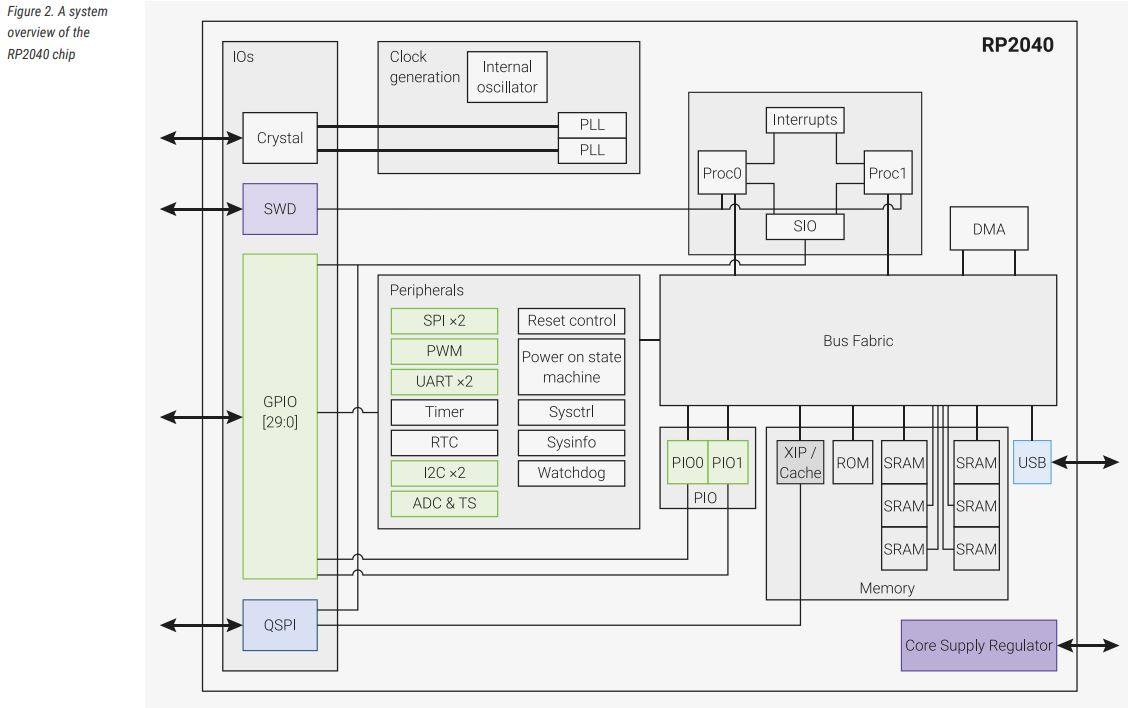Click the DMA block

tap(988, 228)
